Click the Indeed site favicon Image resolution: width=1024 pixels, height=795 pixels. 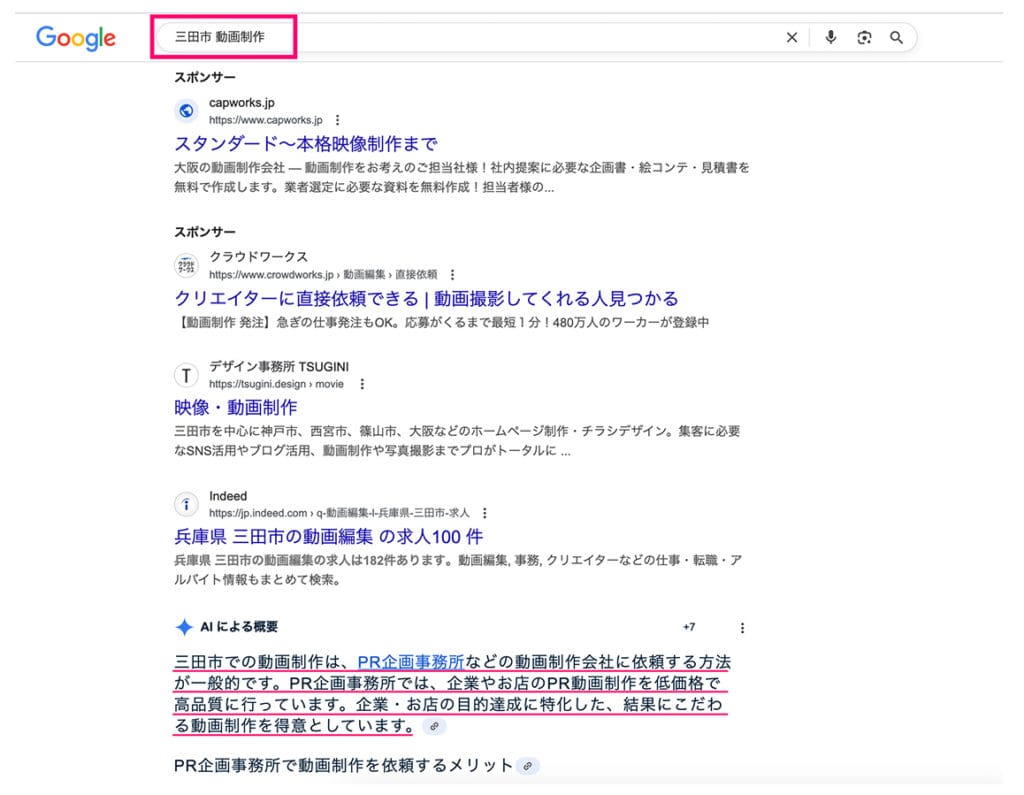(x=186, y=504)
